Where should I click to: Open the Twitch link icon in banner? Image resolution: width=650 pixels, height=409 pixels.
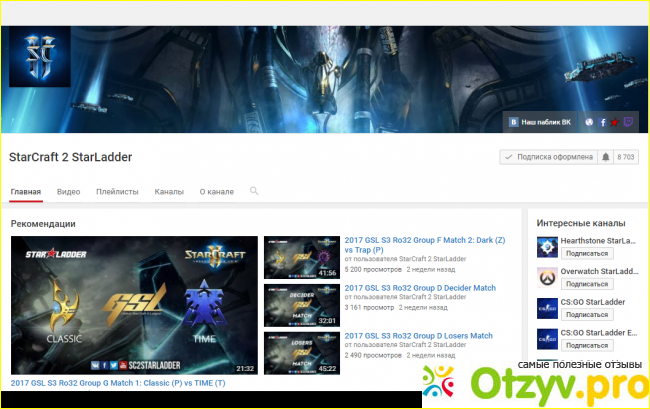click(629, 122)
